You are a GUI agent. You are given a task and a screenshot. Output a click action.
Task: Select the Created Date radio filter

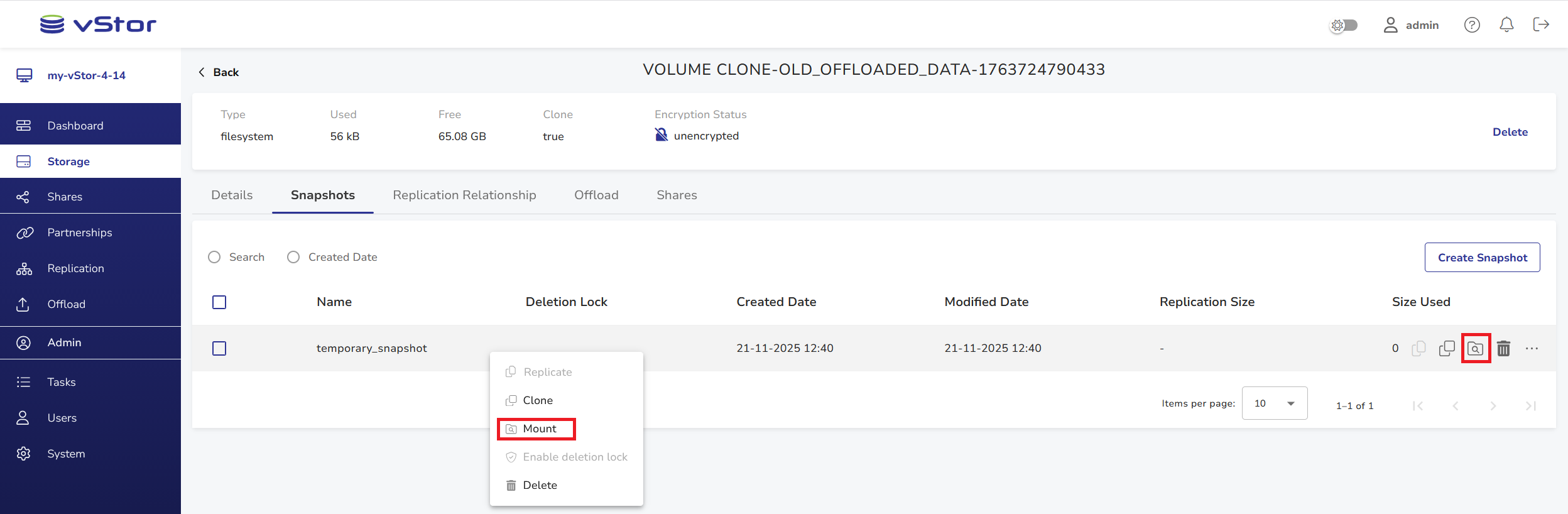point(293,257)
